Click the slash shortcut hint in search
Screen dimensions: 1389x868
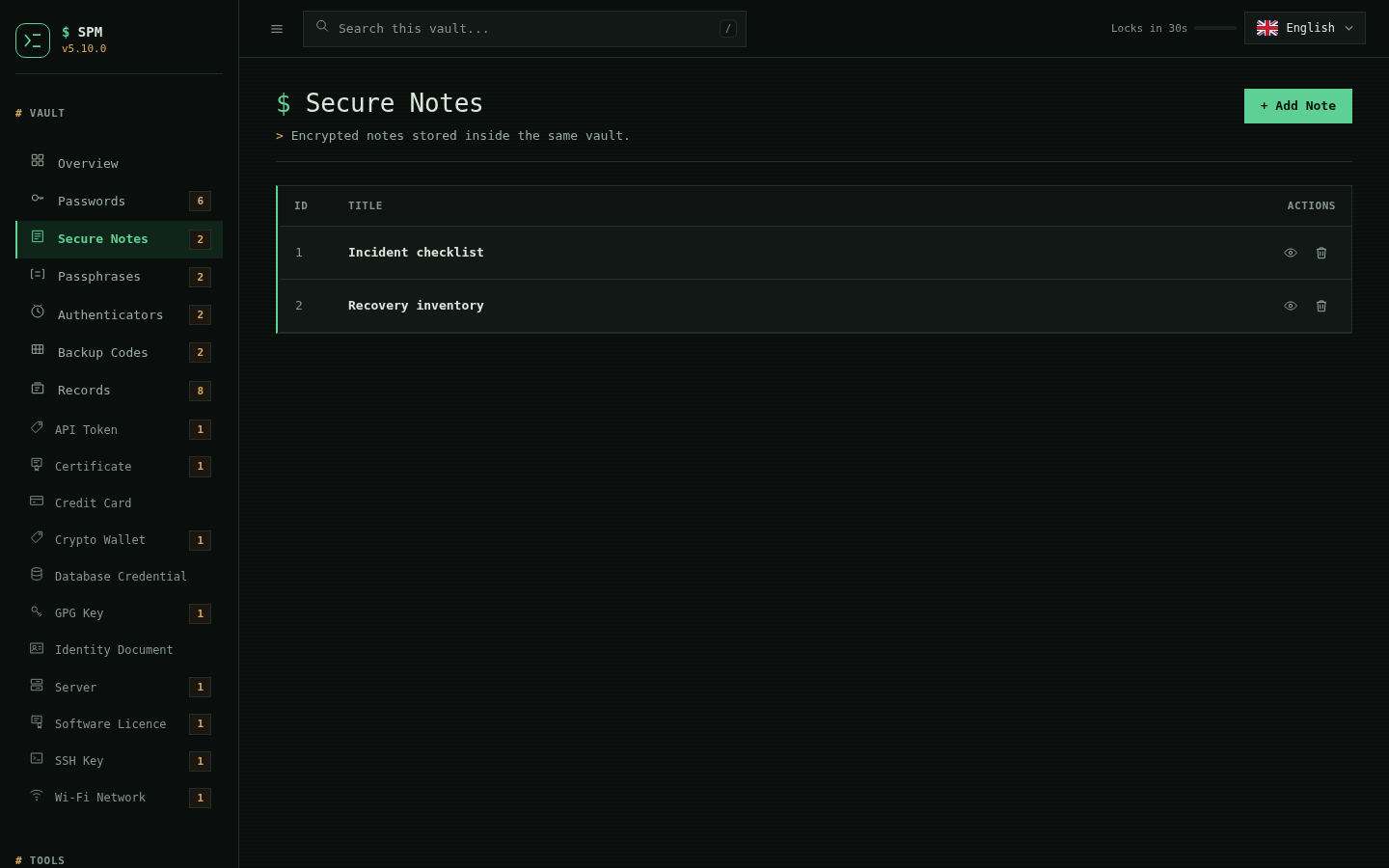point(728,29)
